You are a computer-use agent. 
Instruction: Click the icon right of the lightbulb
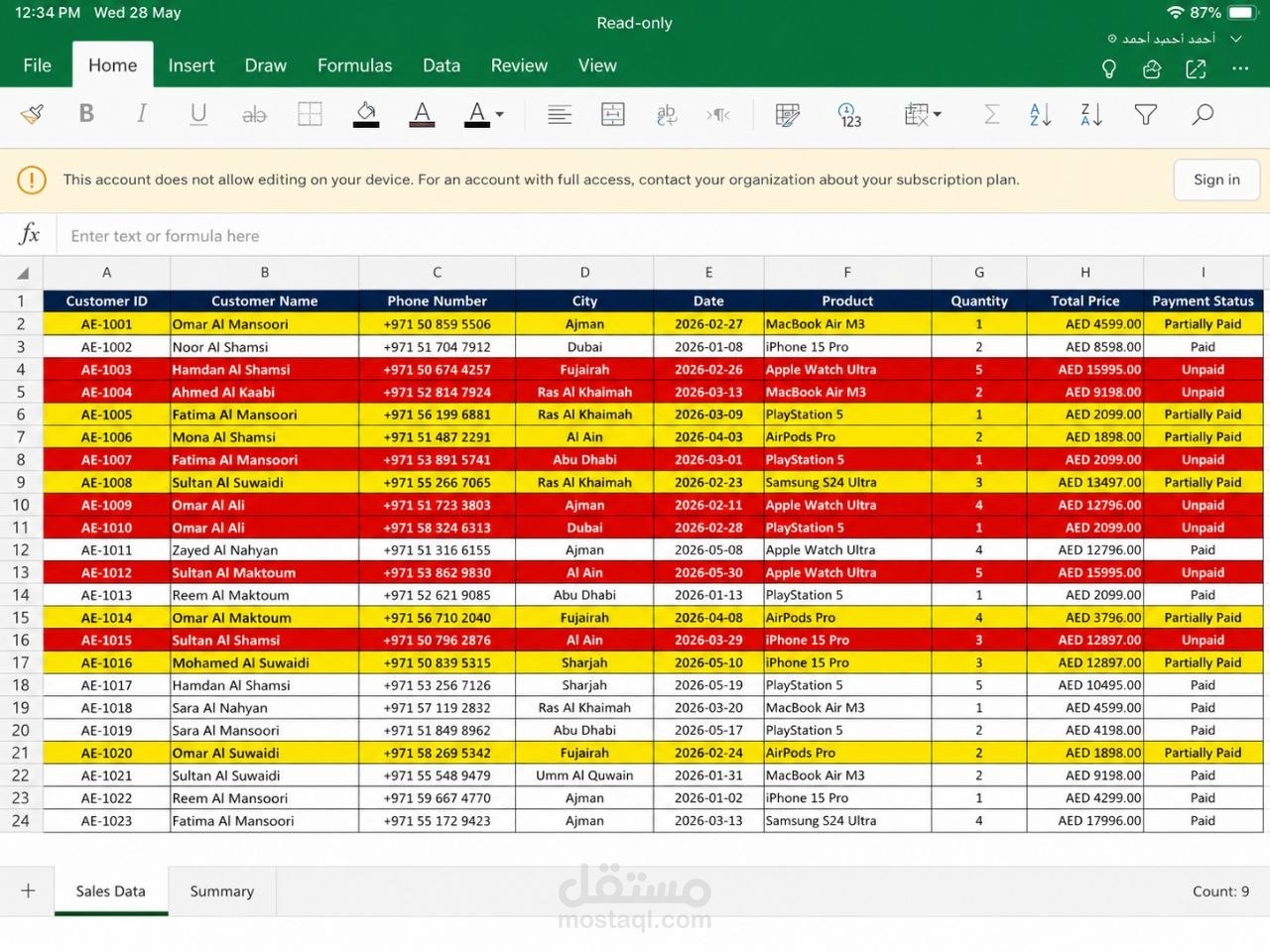point(1152,68)
